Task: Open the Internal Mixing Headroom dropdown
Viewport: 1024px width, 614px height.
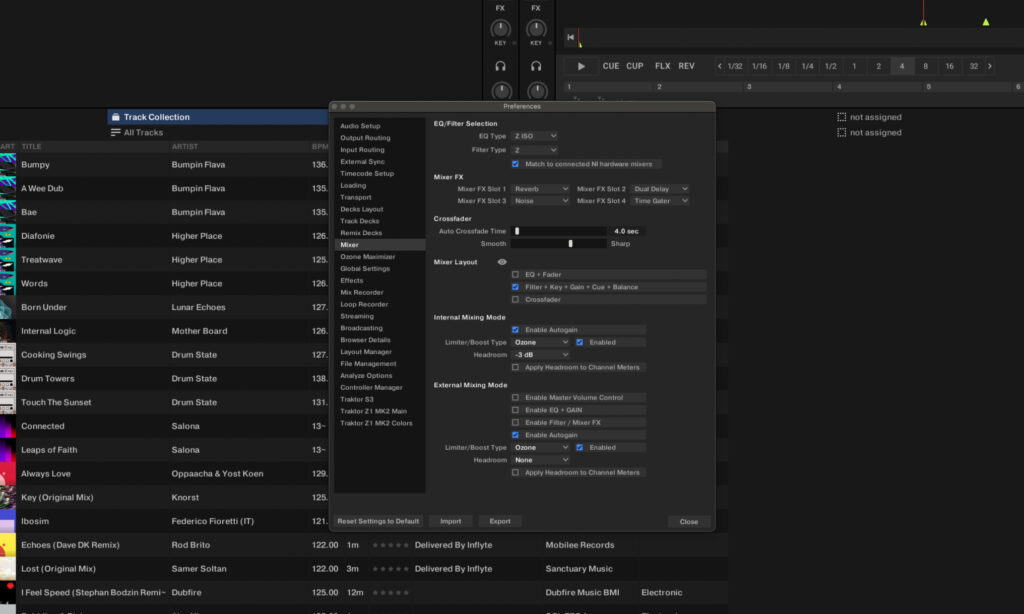Action: (540, 354)
